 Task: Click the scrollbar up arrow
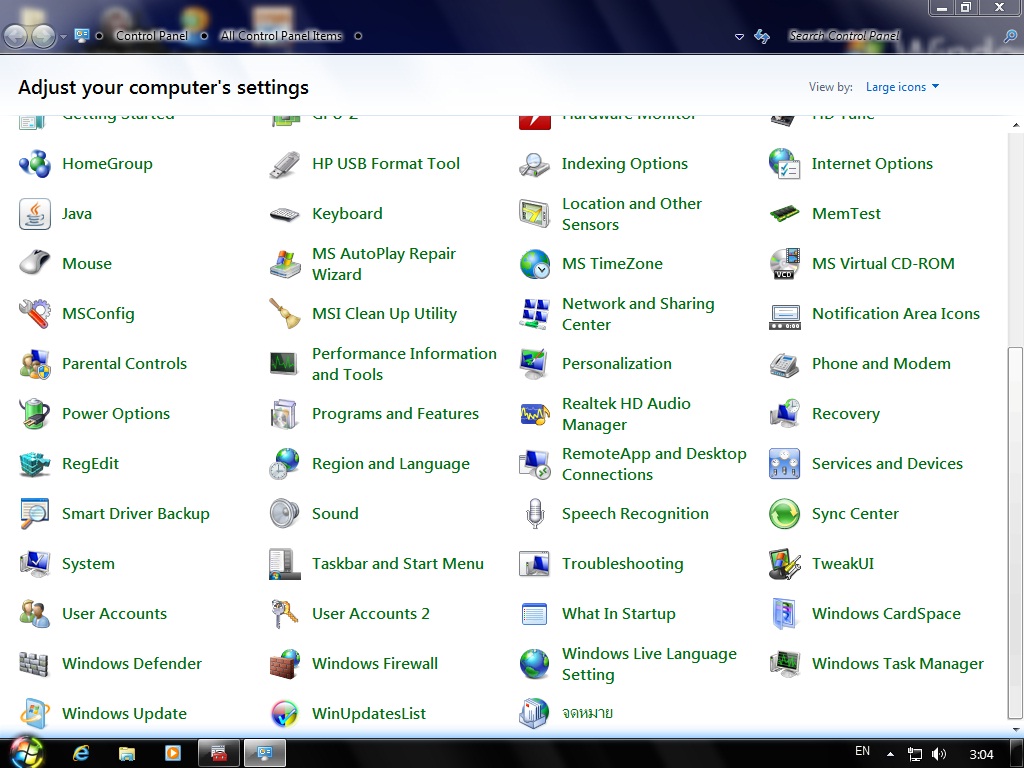coord(1016,124)
